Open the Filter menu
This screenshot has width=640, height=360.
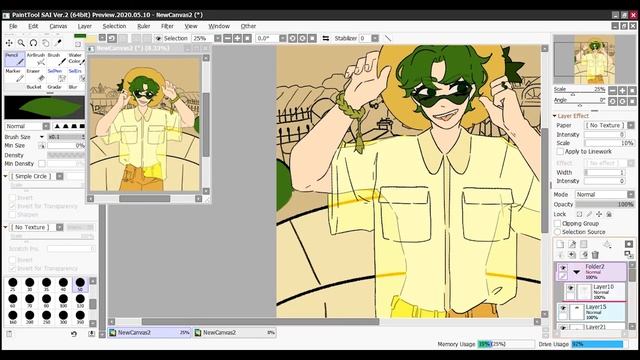tap(167, 26)
